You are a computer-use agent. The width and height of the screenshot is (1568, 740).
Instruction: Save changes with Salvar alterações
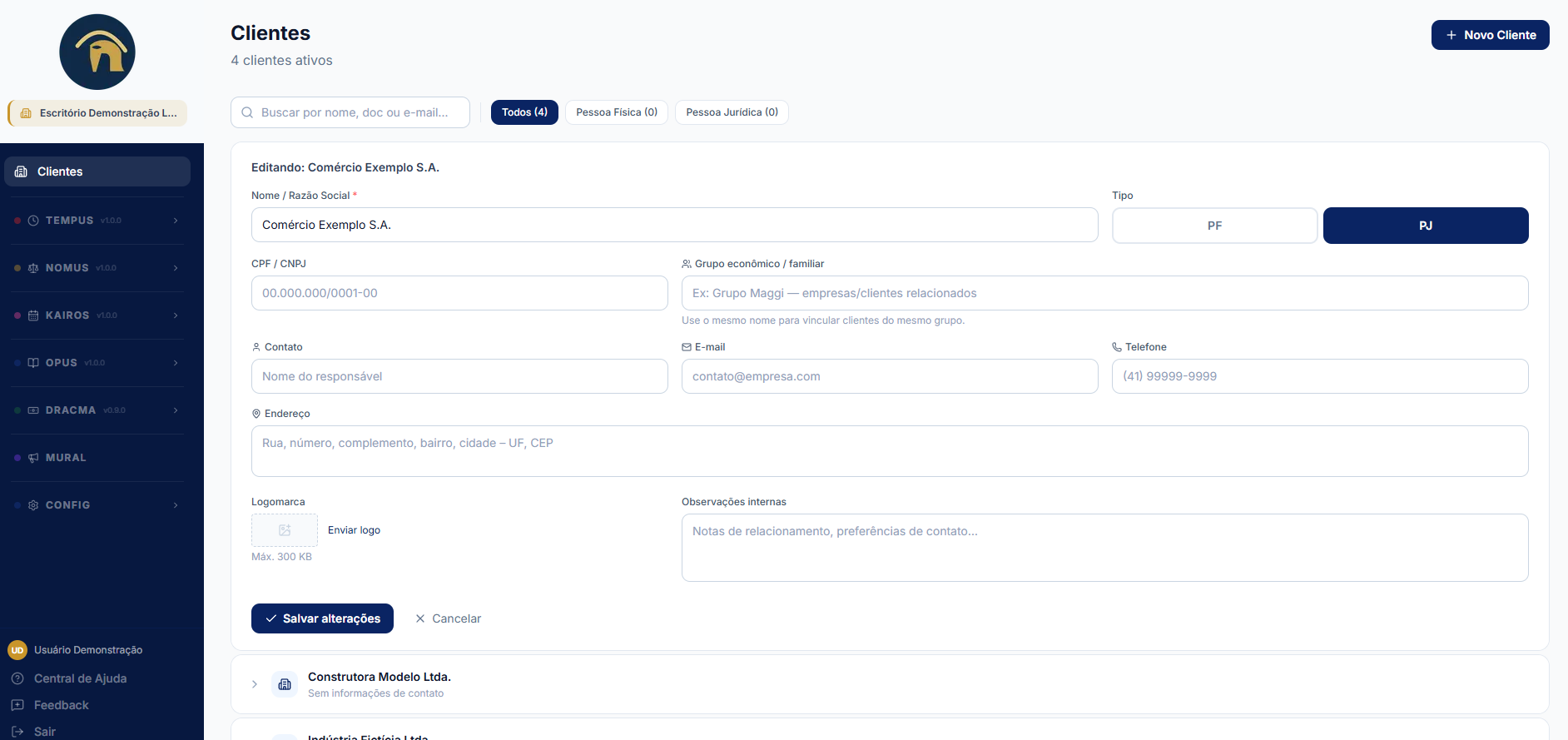(322, 618)
